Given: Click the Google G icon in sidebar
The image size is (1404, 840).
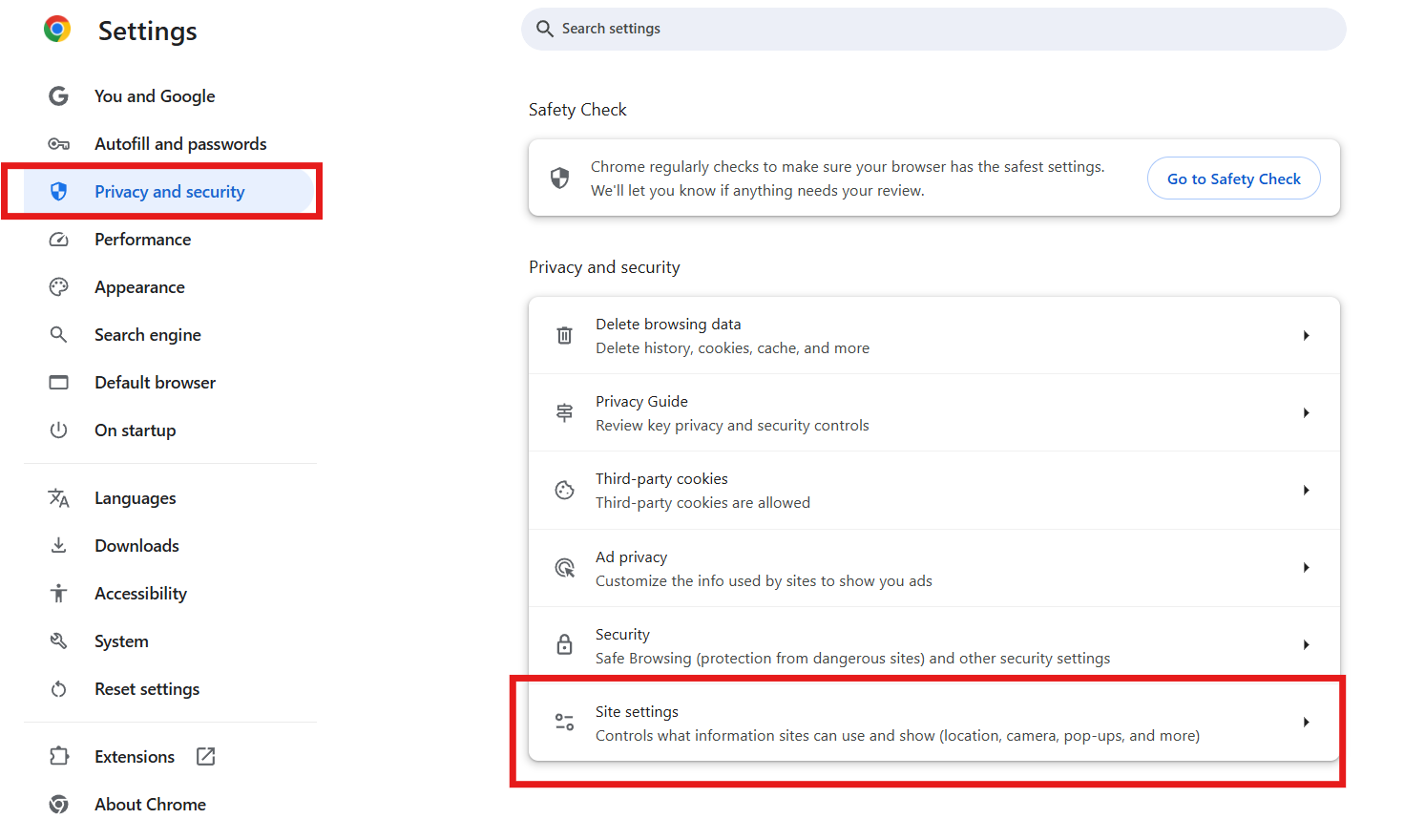Looking at the screenshot, I should tap(58, 96).
